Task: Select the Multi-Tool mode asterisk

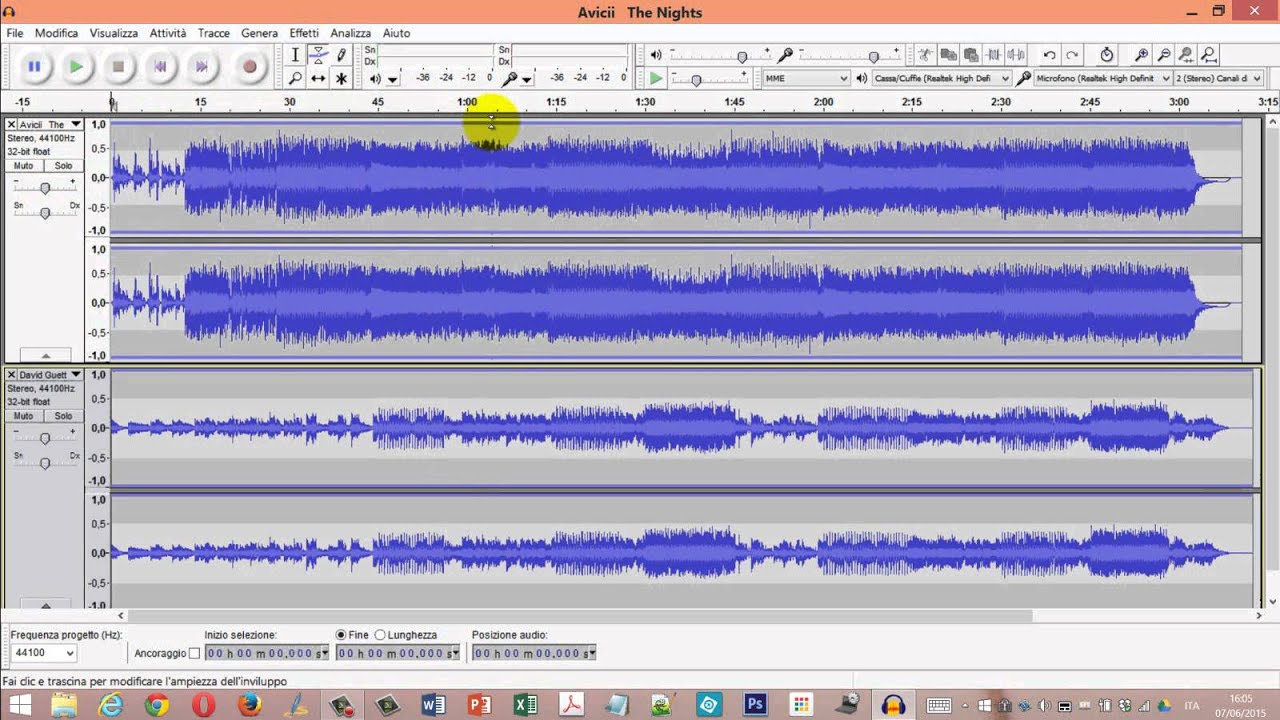Action: (341, 78)
